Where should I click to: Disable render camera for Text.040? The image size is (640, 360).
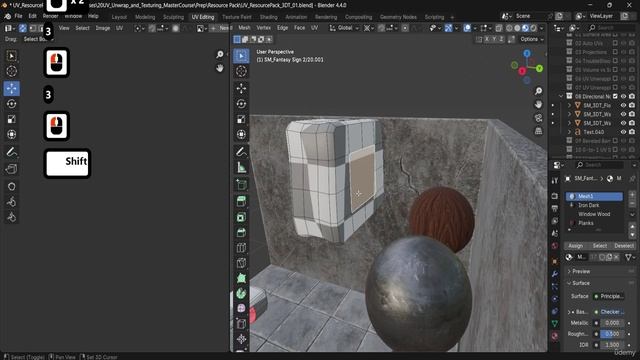coord(632,132)
